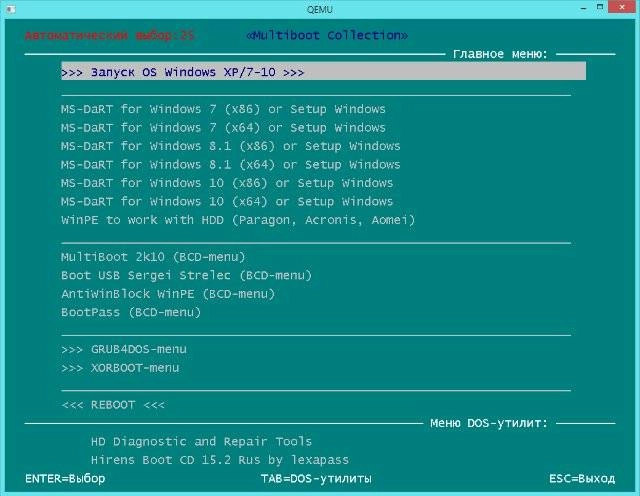640x496 pixels.
Task: Click the ESC=Выход hint
Action: [582, 478]
